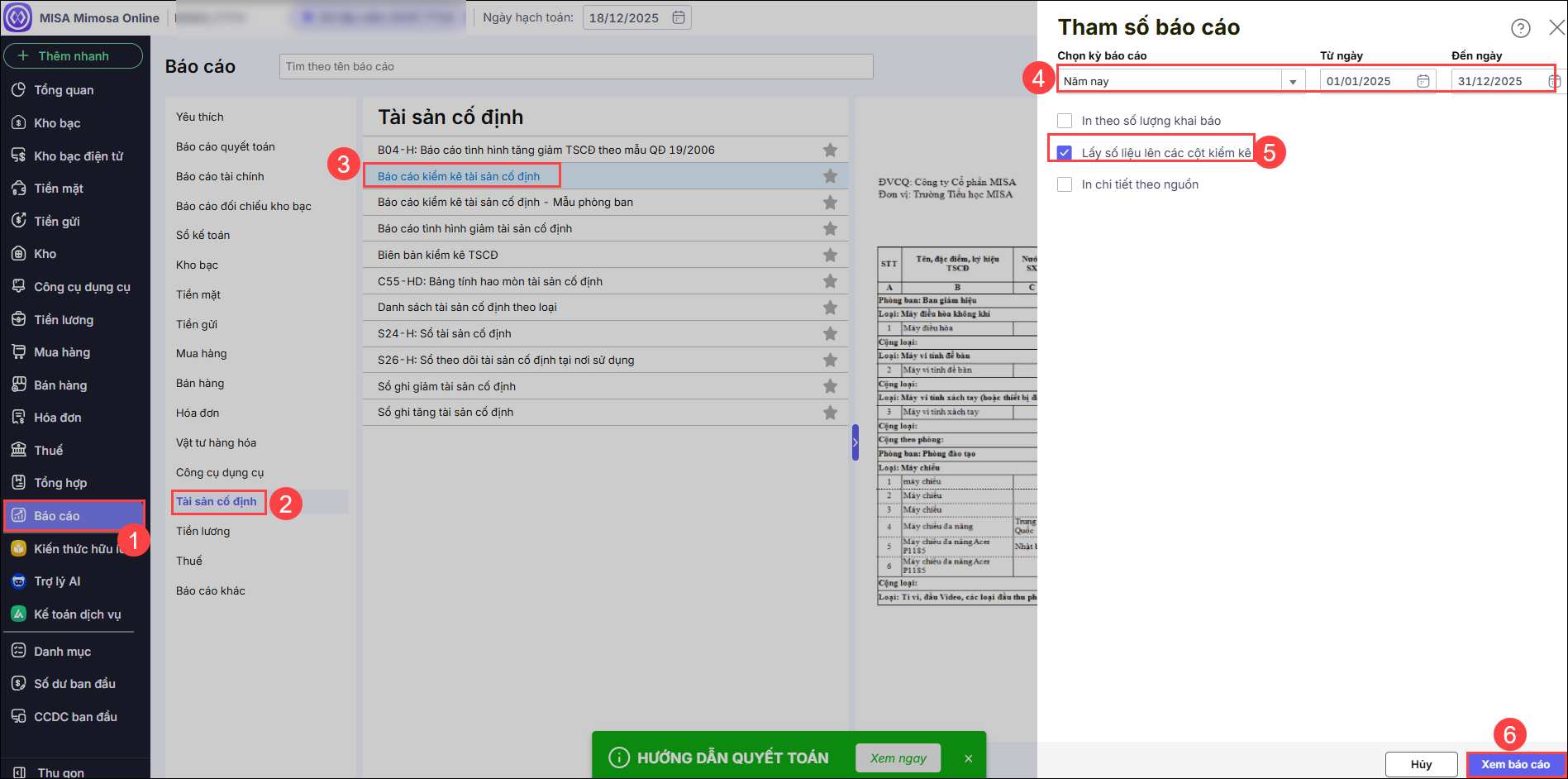Open the help icon in Tham số báo cáo
The image size is (1568, 779).
[x=1520, y=28]
